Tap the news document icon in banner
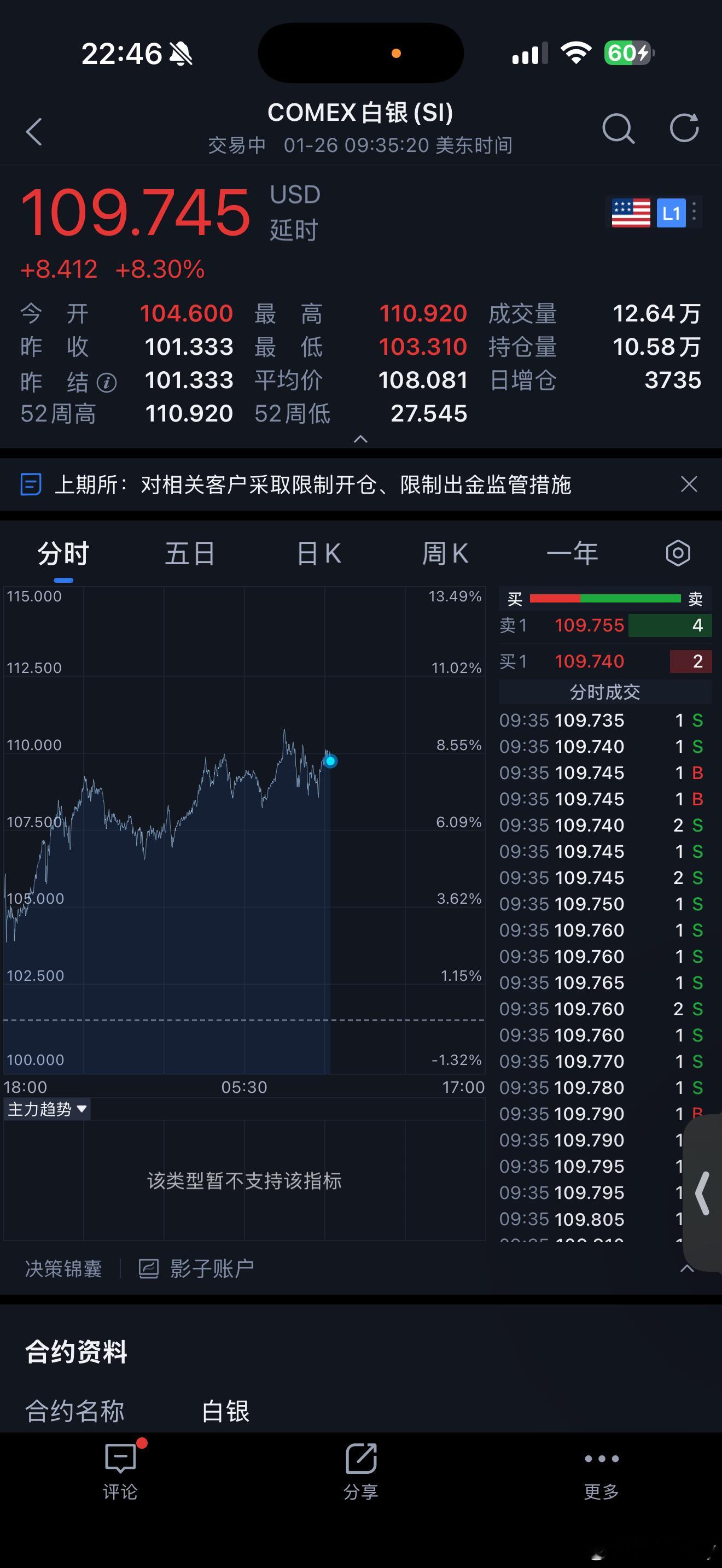The width and height of the screenshot is (722, 1568). [x=31, y=484]
